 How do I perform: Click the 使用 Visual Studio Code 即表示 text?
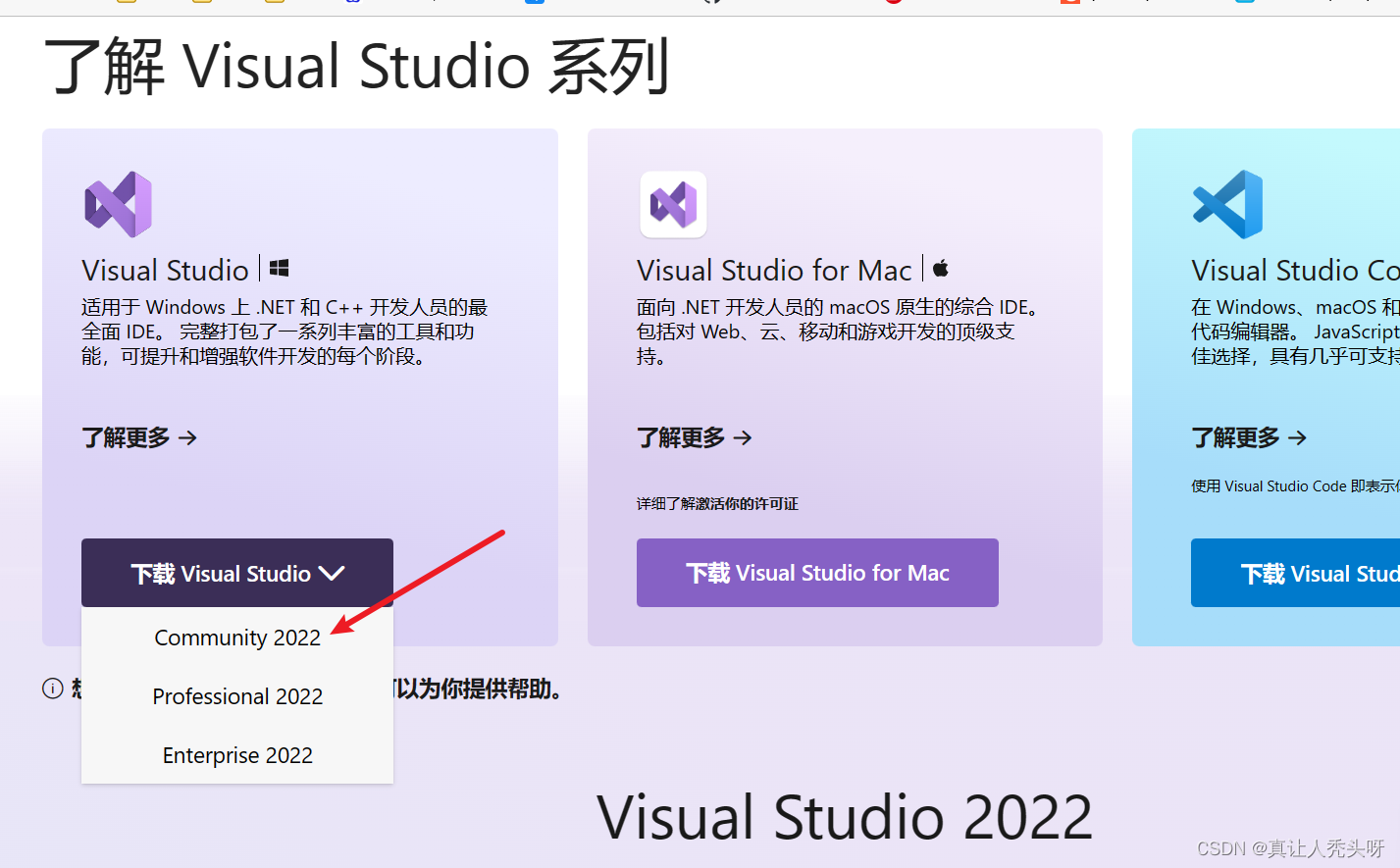click(1295, 485)
